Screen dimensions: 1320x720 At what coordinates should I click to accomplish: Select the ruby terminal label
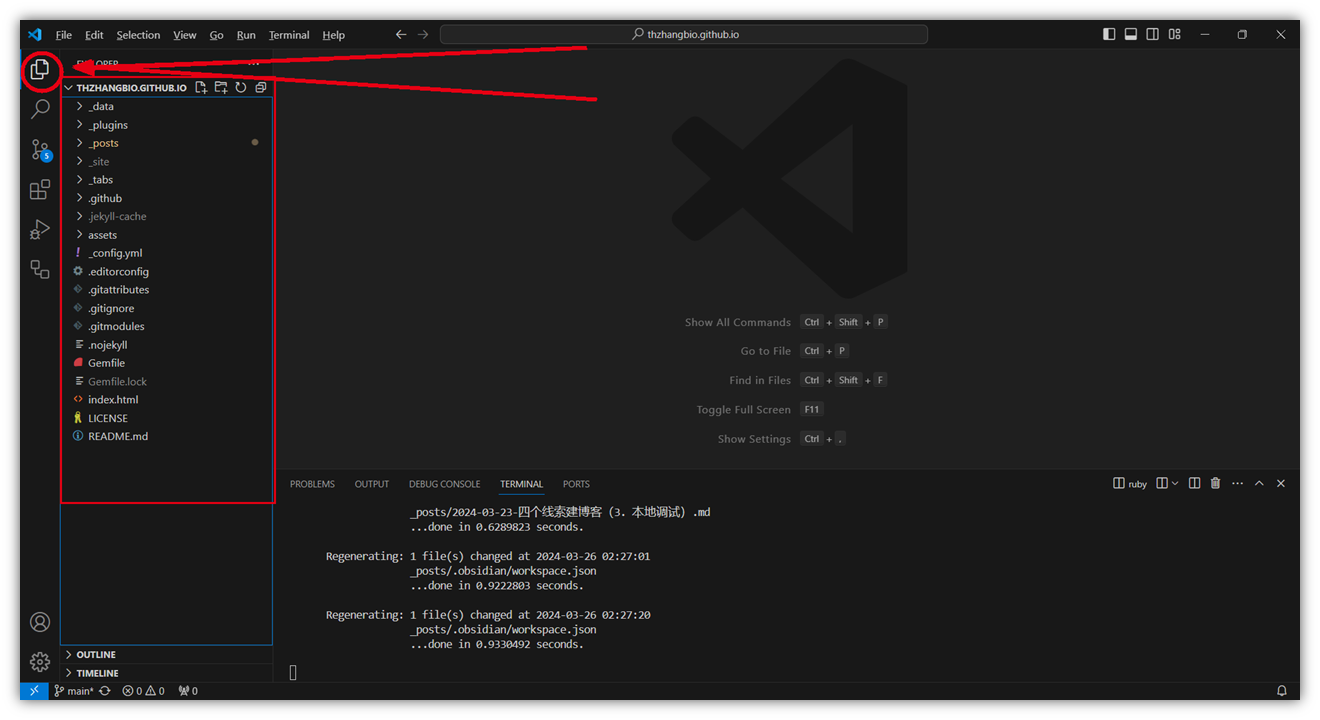tap(1130, 483)
